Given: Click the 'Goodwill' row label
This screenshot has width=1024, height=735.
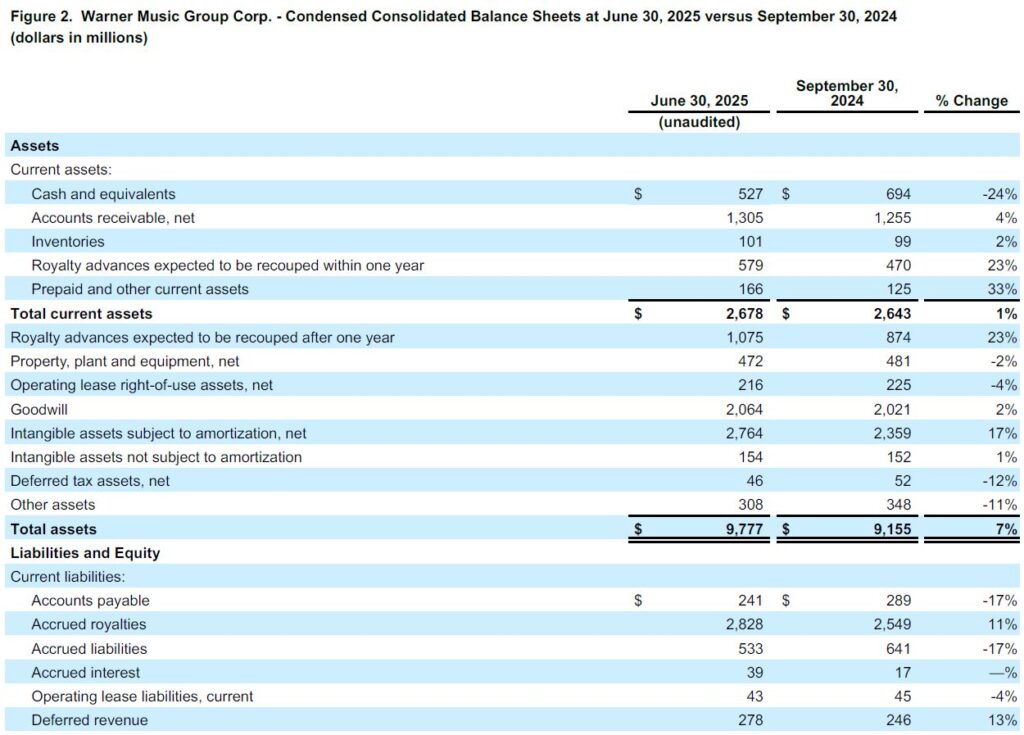Looking at the screenshot, I should [39, 410].
